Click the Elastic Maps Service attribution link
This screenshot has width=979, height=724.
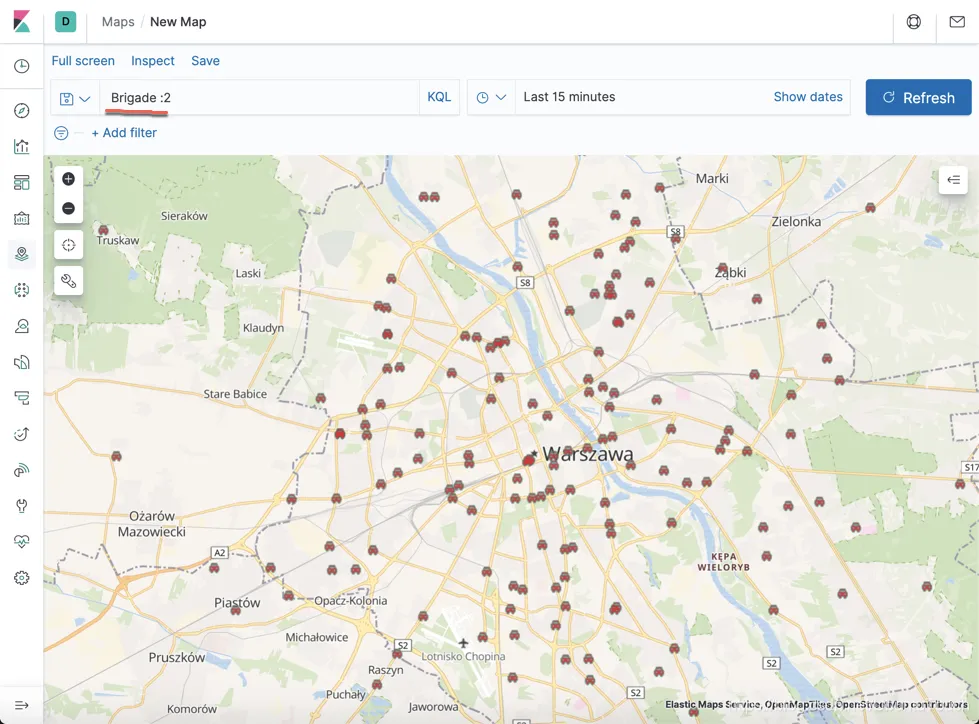(712, 704)
